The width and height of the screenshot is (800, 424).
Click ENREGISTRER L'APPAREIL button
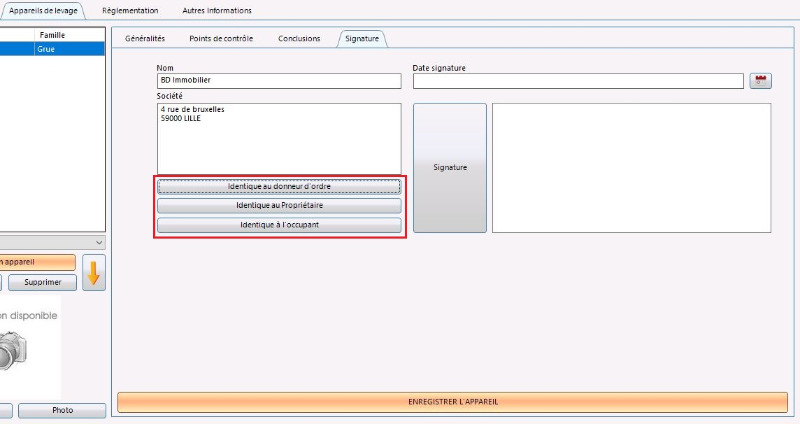tap(453, 402)
